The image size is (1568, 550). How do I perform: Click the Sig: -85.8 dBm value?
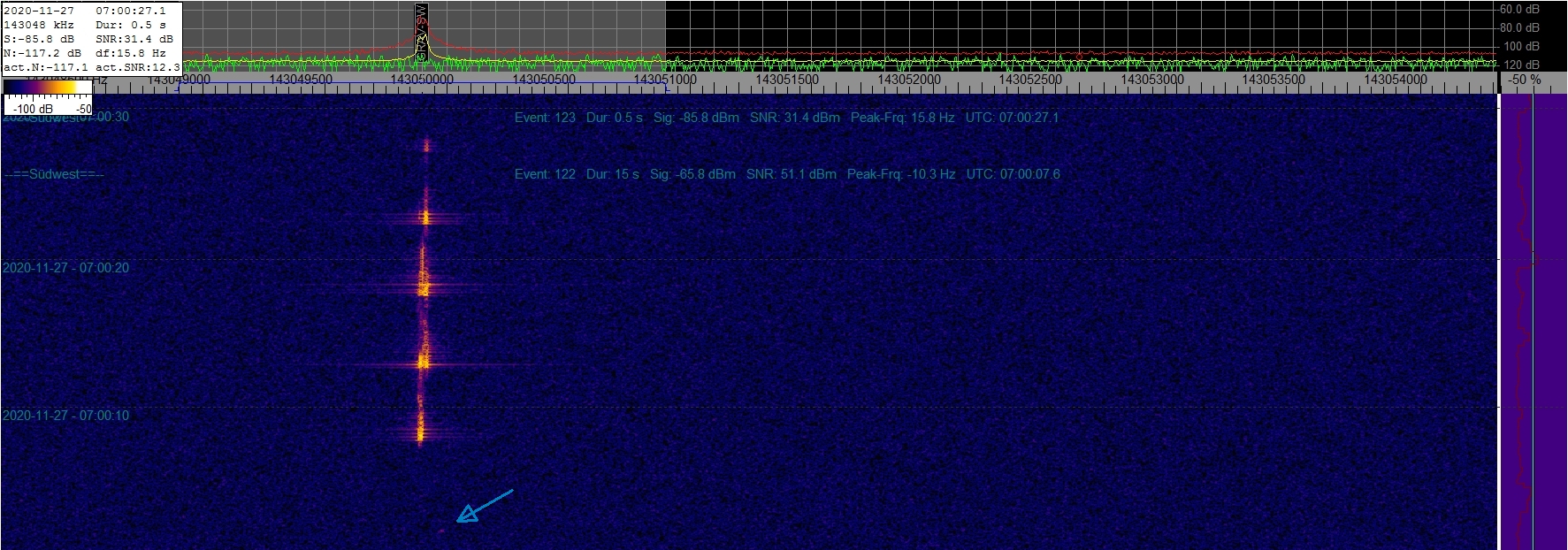click(696, 117)
